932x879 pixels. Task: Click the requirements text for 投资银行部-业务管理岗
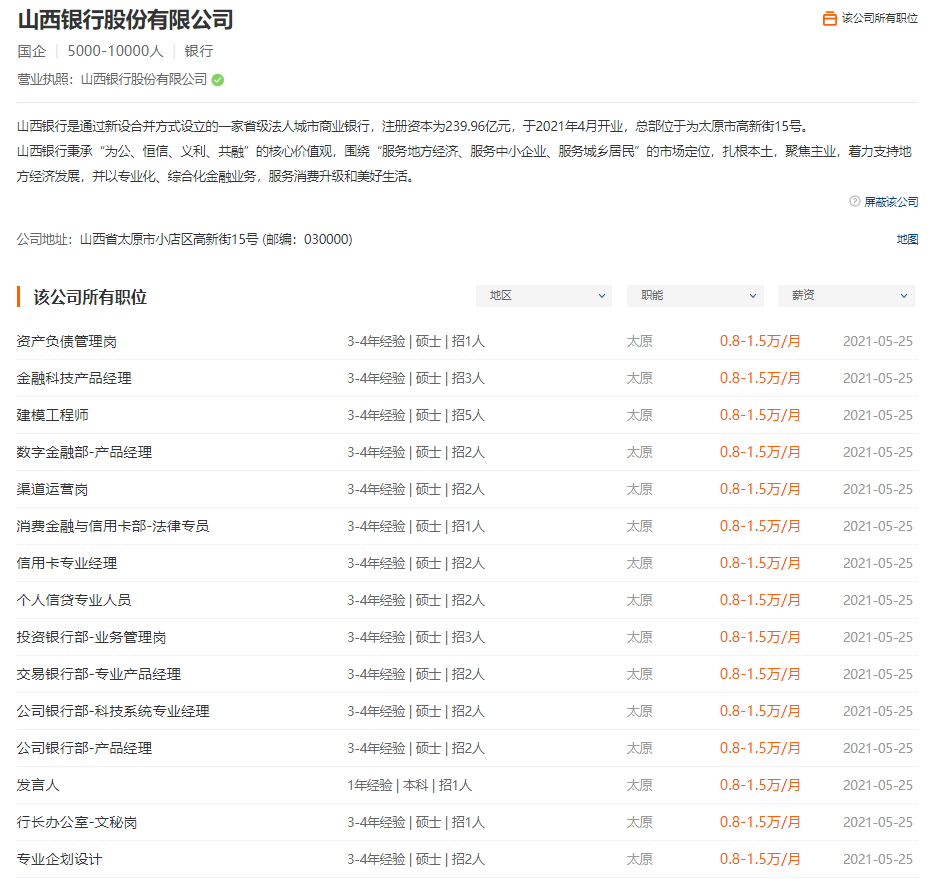pyautogui.click(x=416, y=638)
